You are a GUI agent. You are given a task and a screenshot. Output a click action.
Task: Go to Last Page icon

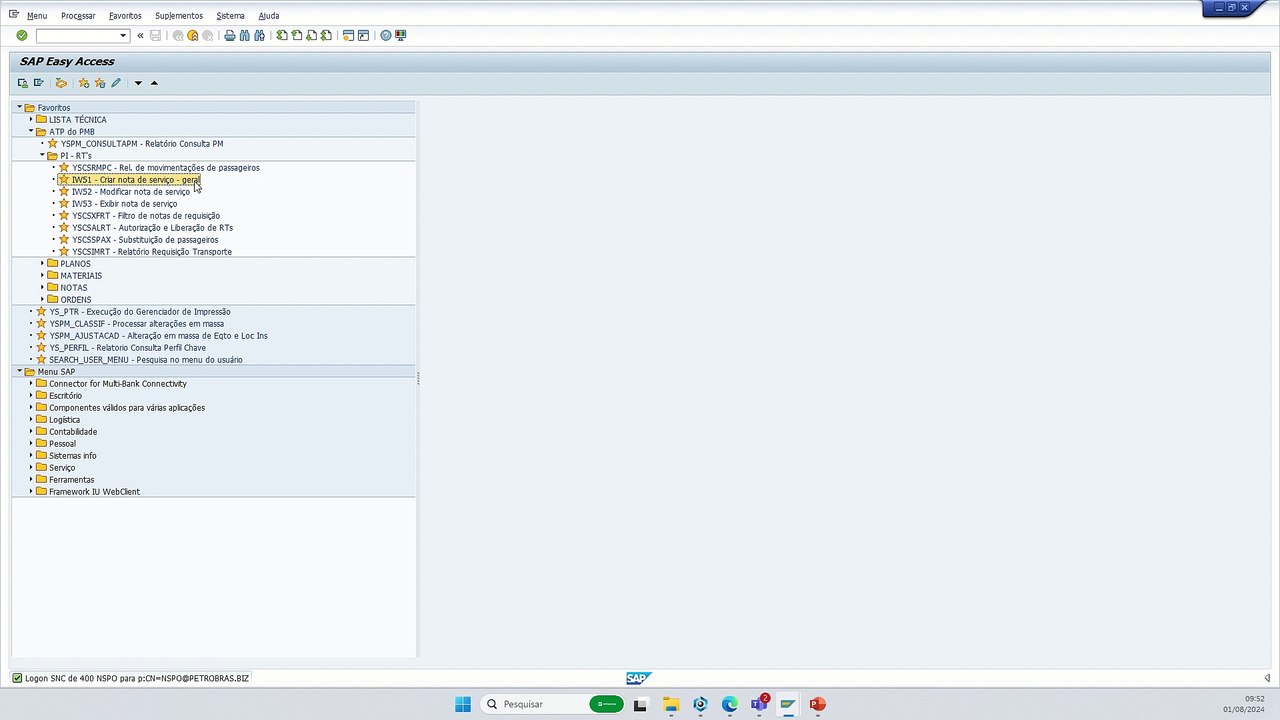click(x=326, y=36)
